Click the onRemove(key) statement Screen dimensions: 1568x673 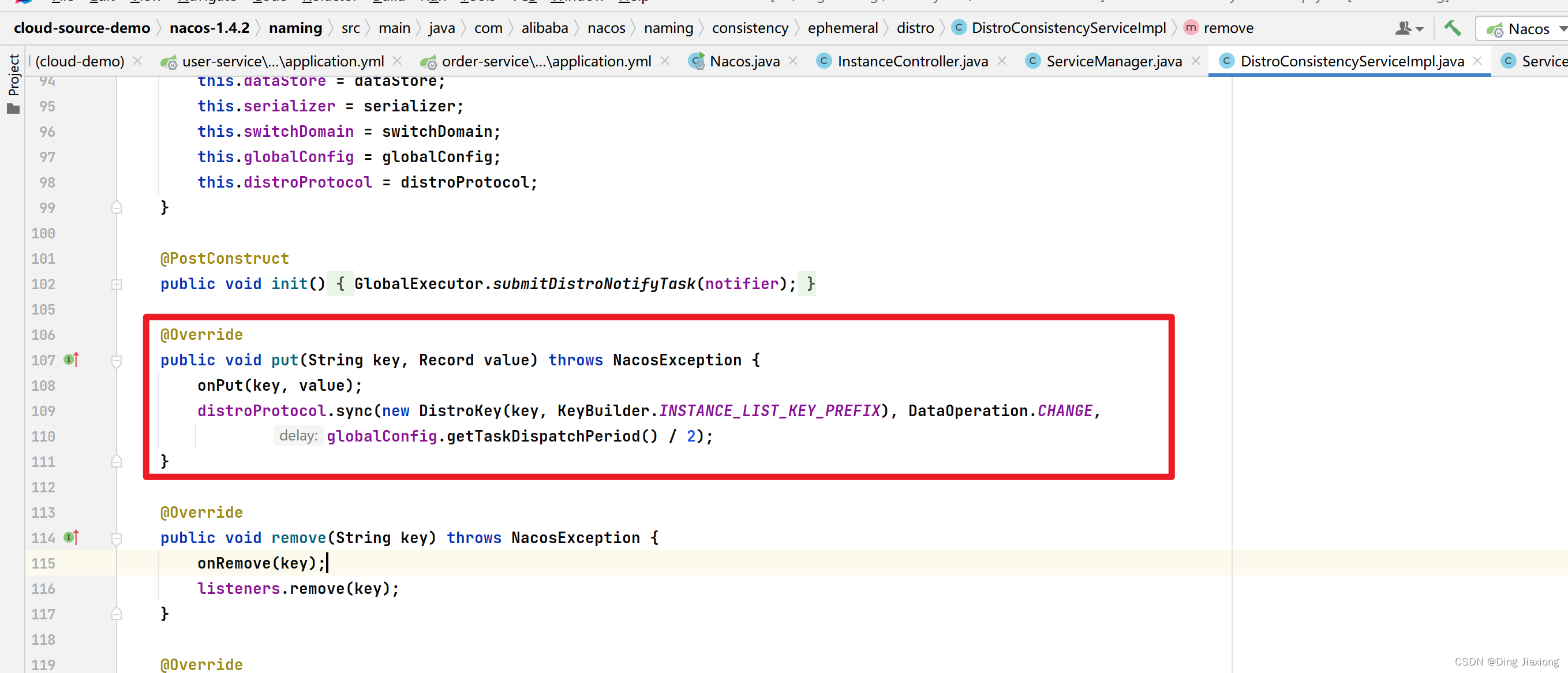(261, 563)
